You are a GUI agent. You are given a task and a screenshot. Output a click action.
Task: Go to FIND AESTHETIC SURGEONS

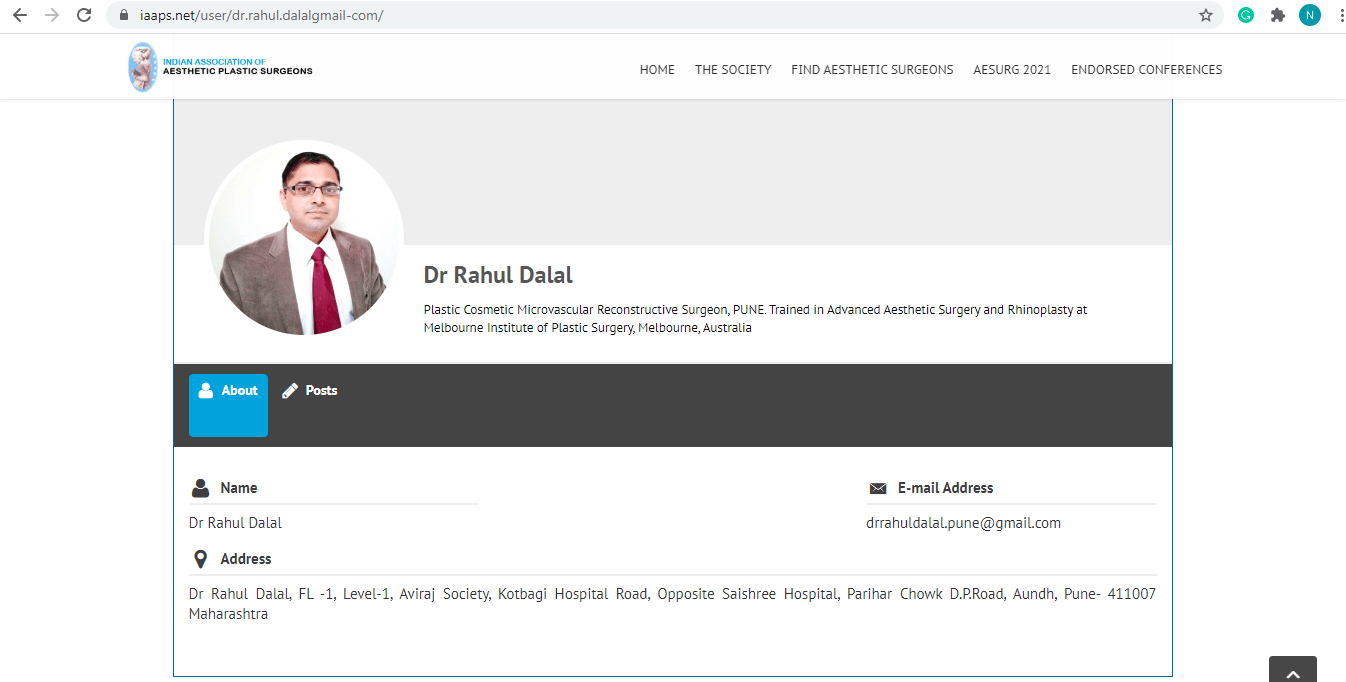(x=872, y=70)
